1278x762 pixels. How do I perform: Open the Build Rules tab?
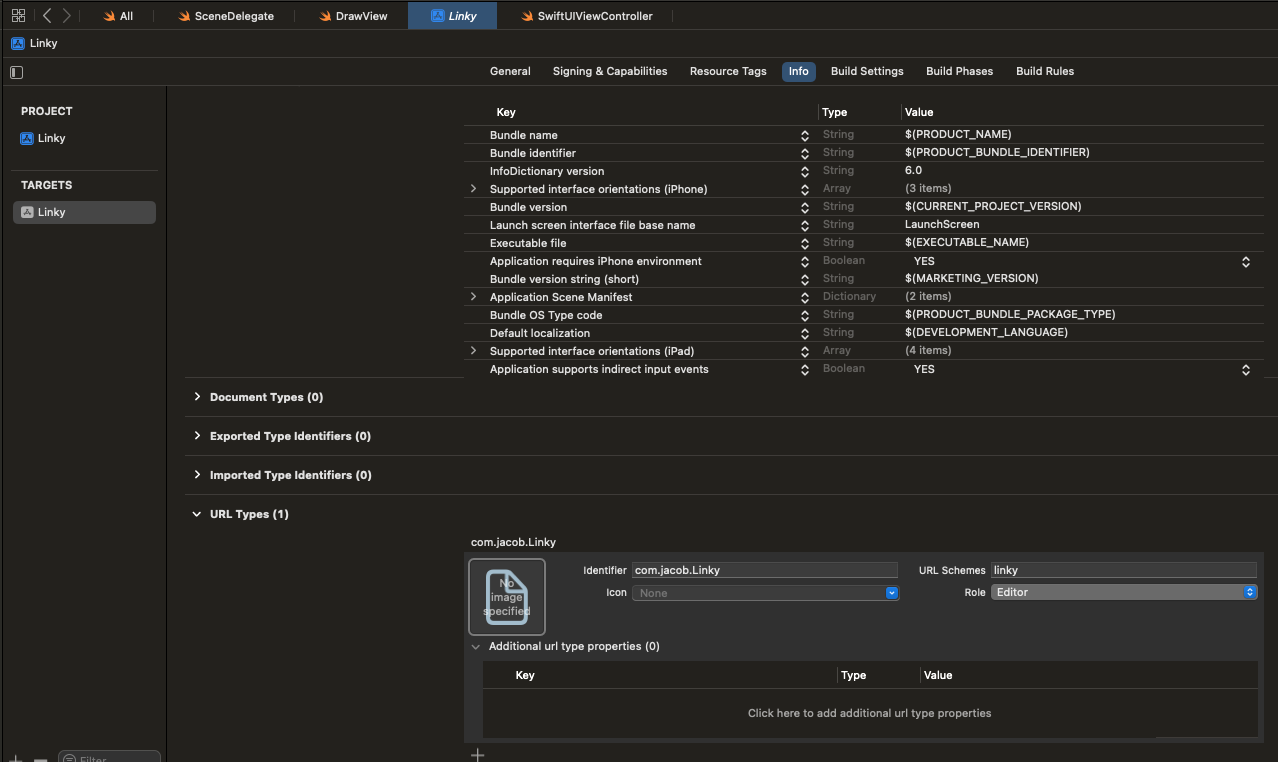click(1045, 71)
